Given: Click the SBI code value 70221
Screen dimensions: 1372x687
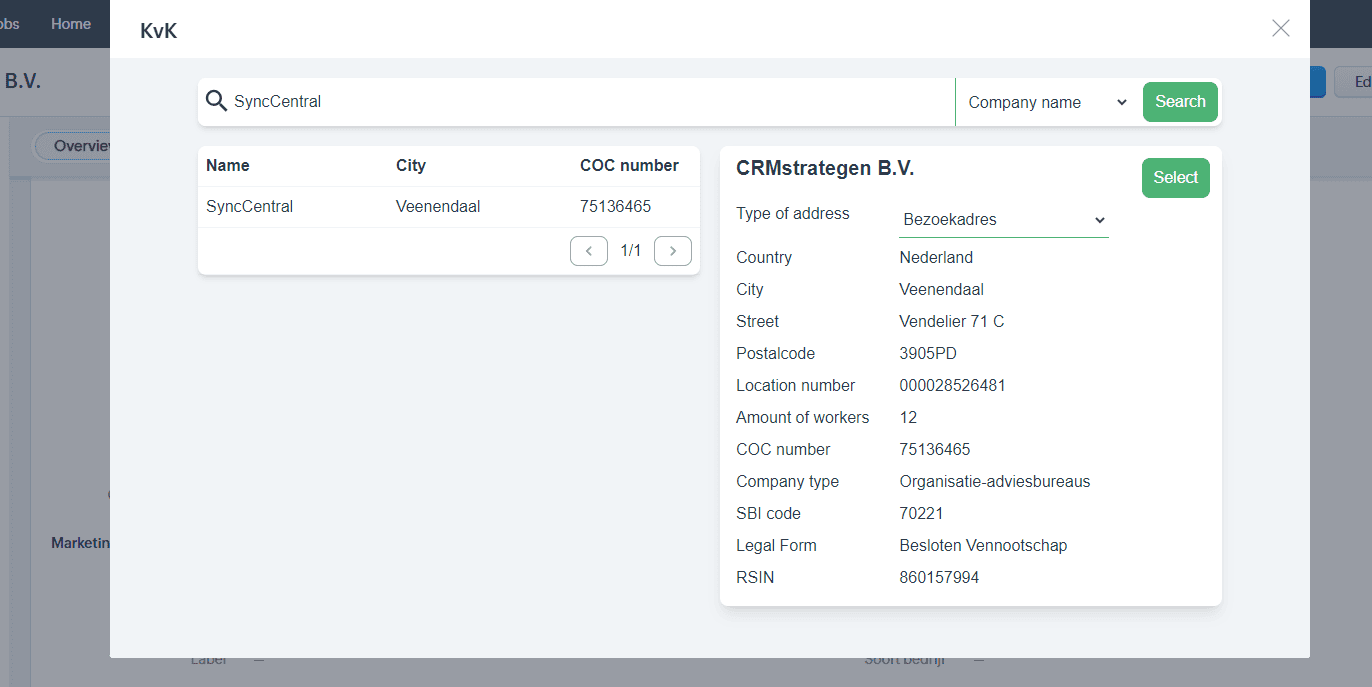Looking at the screenshot, I should [x=921, y=513].
